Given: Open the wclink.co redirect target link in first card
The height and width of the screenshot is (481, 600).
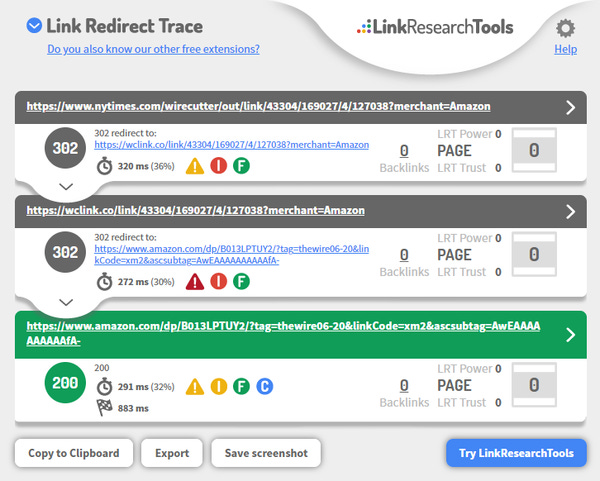Looking at the screenshot, I should (x=232, y=145).
